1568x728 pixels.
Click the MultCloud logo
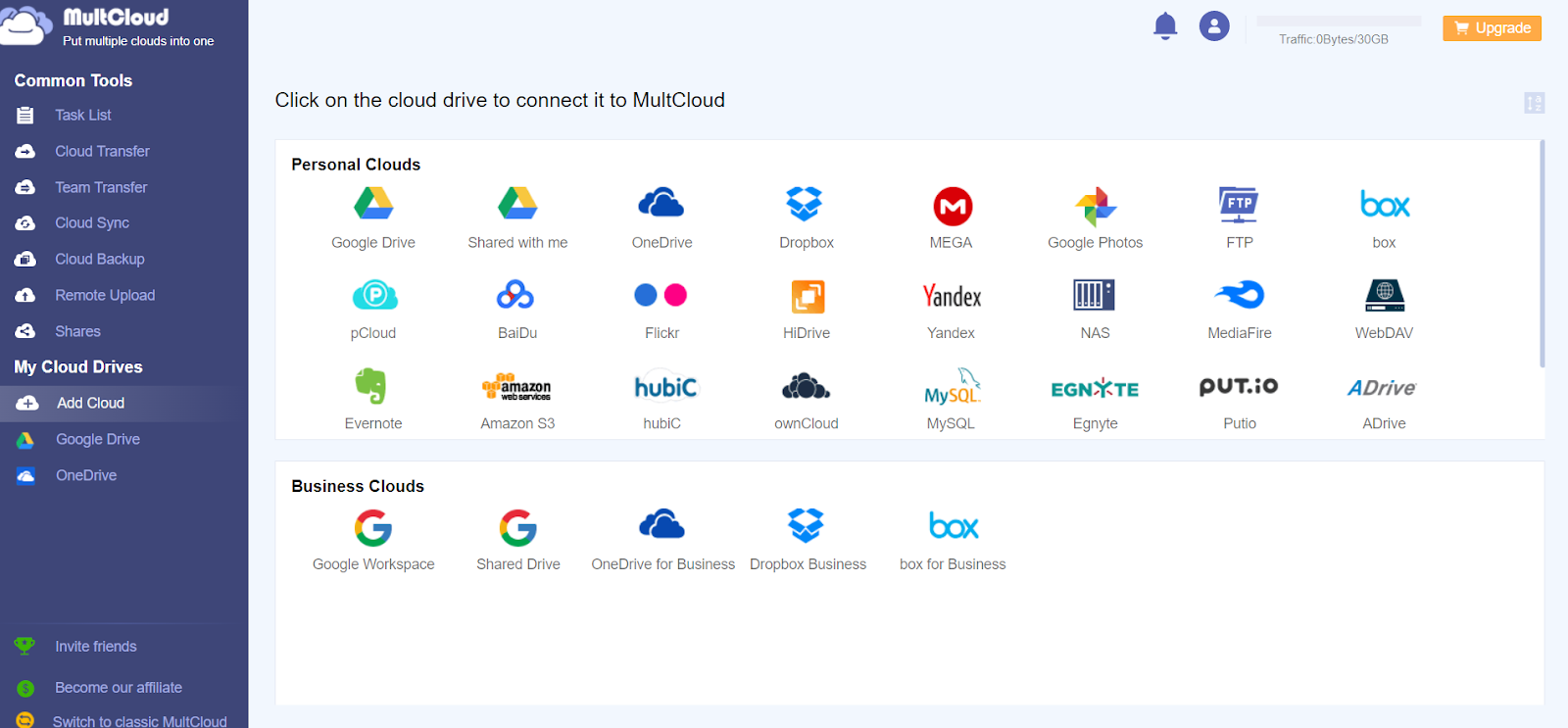[x=108, y=26]
